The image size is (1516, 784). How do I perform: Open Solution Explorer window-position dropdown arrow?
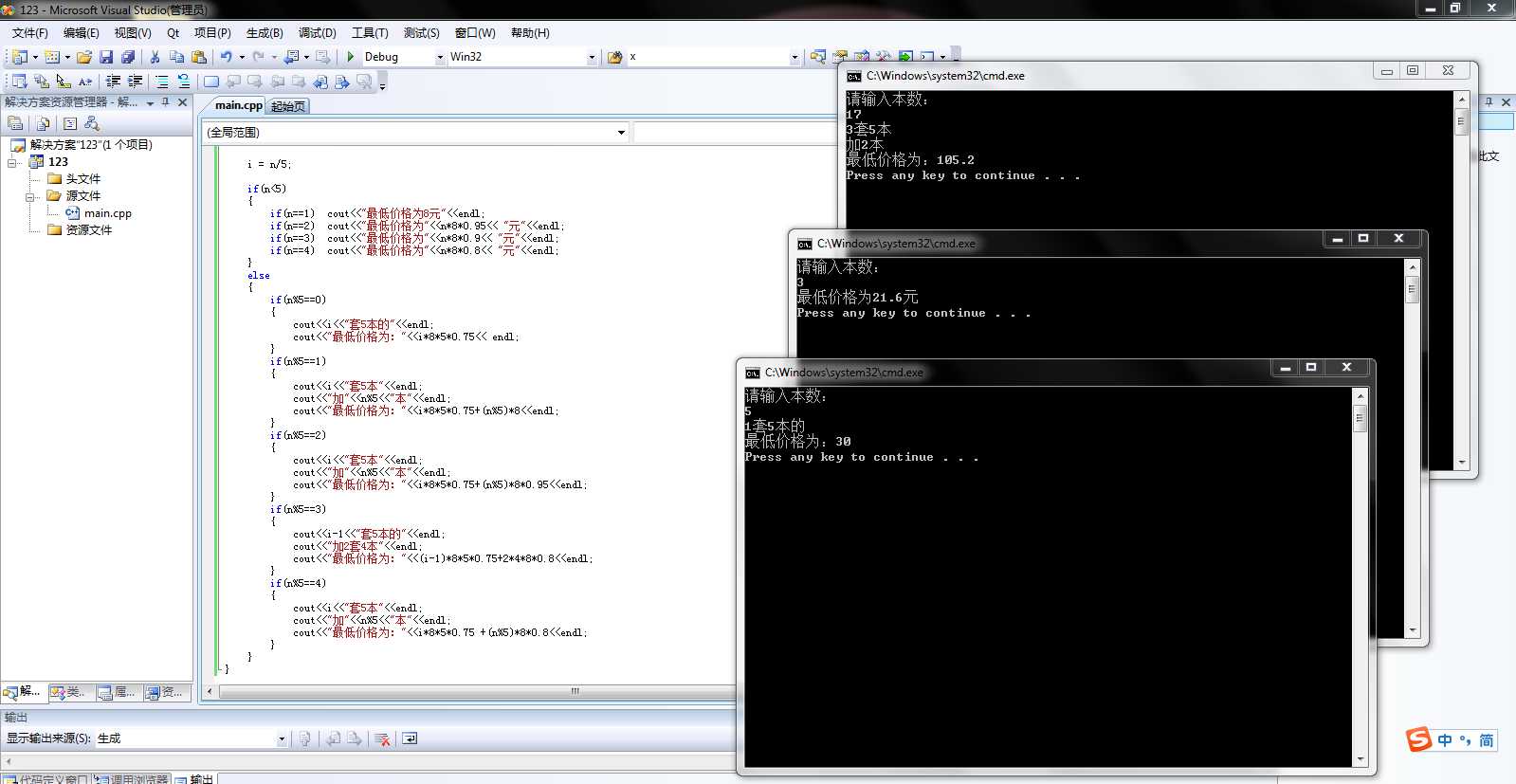(x=150, y=102)
